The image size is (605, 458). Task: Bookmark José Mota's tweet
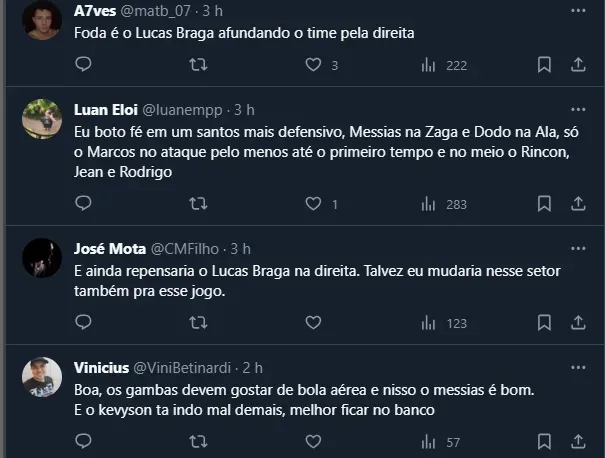544,323
